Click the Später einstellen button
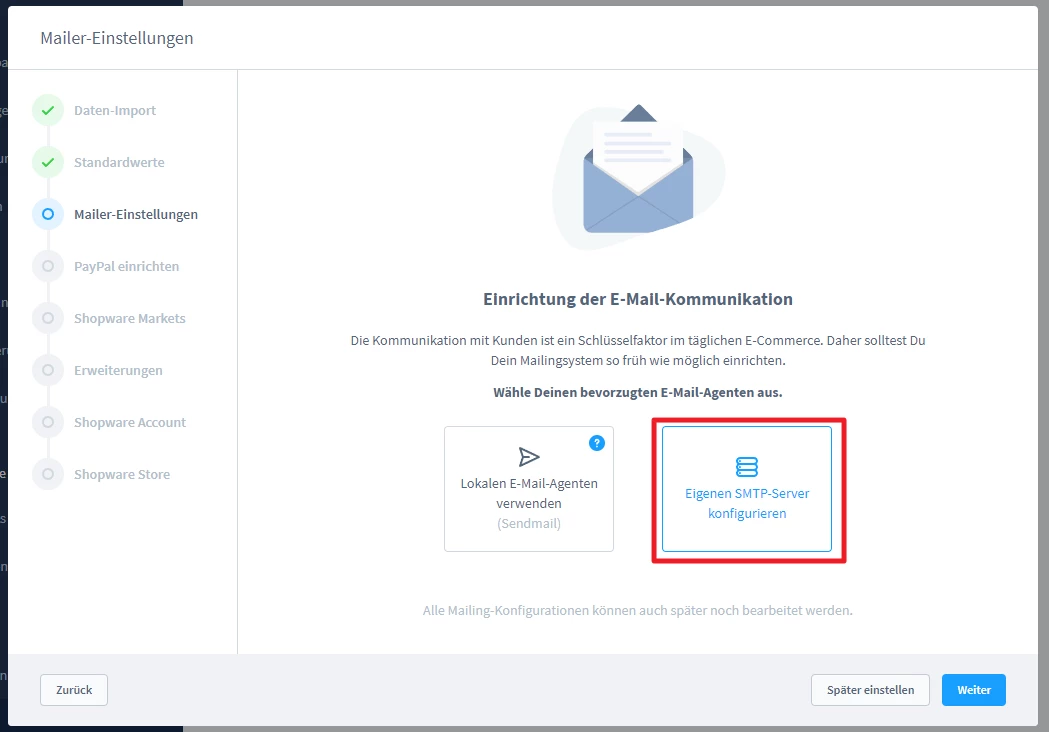Image resolution: width=1049 pixels, height=732 pixels. coord(870,690)
